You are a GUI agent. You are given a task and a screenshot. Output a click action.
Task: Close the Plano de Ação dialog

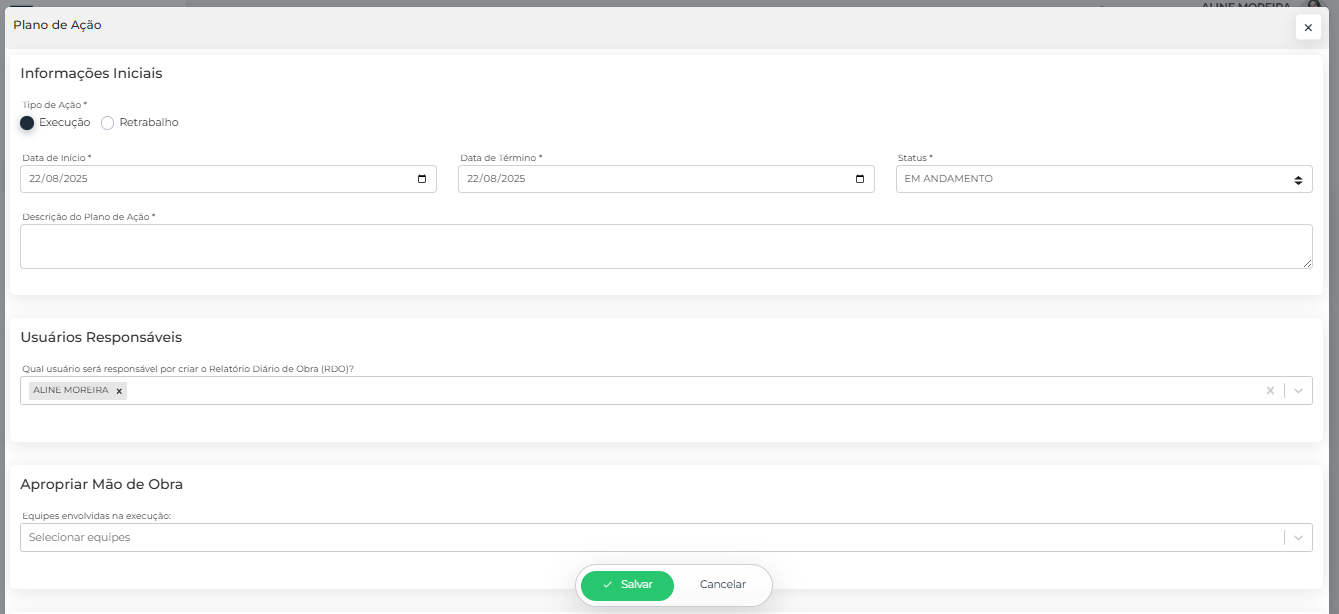coord(1307,28)
